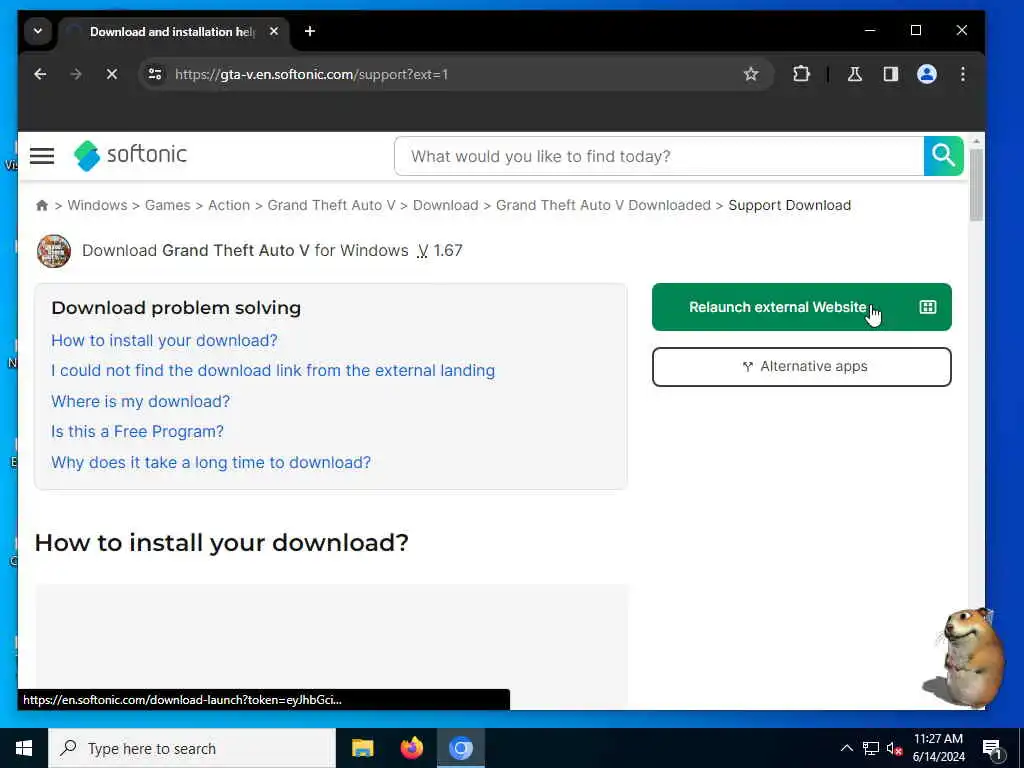Viewport: 1024px width, 768px height.
Task: Toggle the browser side panel icon
Action: point(891,74)
